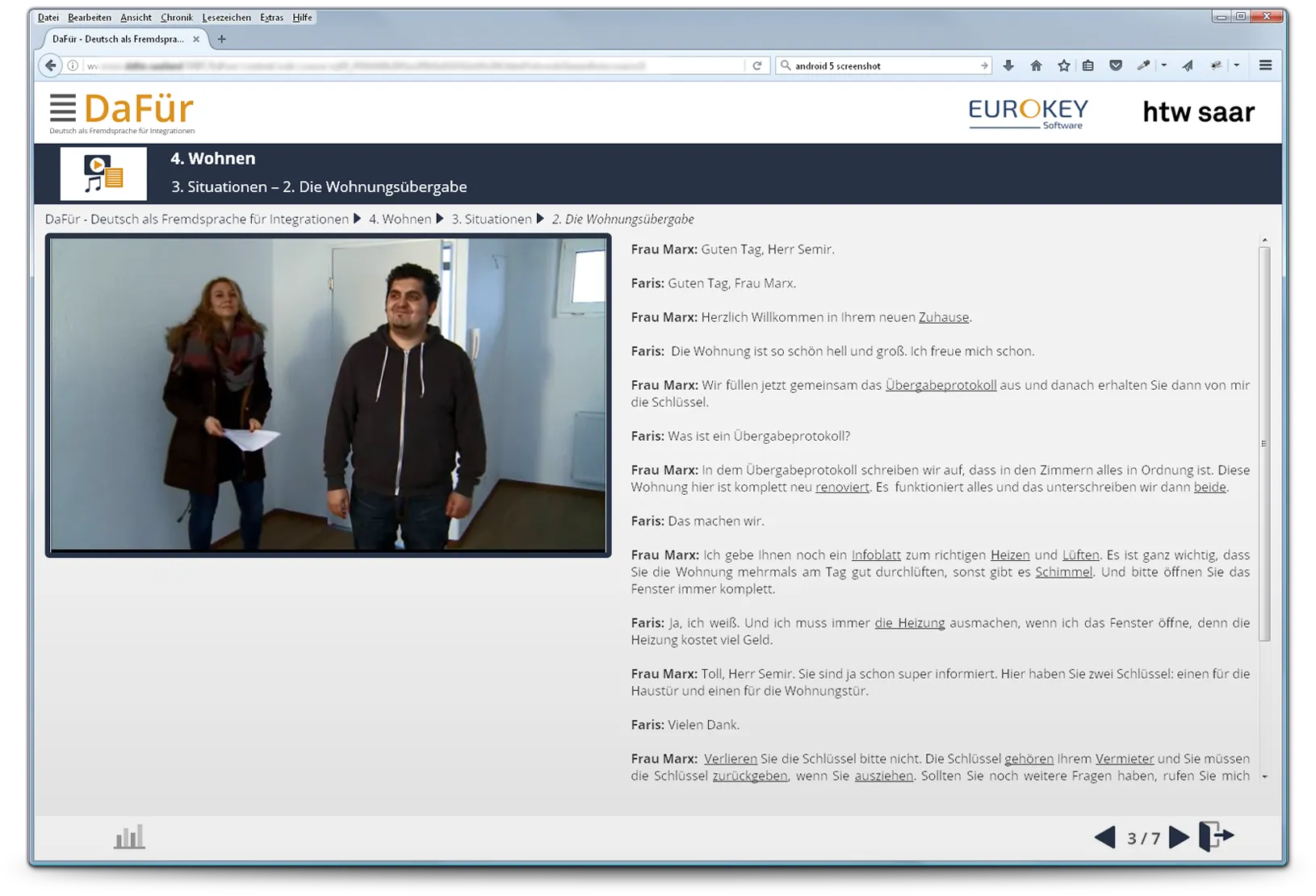Go to the next page arrow
Viewport: 1316px width, 896px height.
tap(1179, 837)
